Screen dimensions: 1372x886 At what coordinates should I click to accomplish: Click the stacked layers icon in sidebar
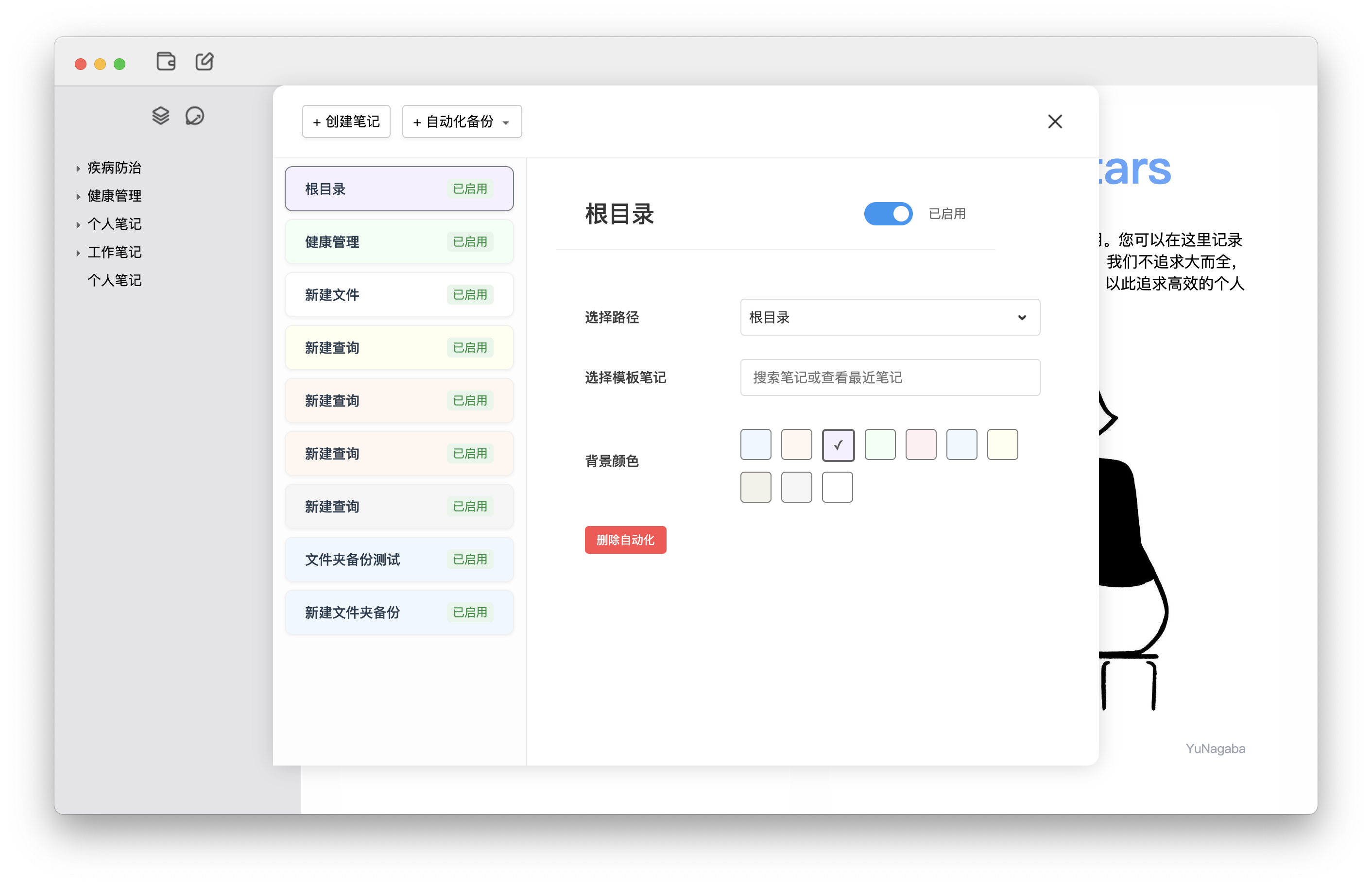click(x=160, y=116)
